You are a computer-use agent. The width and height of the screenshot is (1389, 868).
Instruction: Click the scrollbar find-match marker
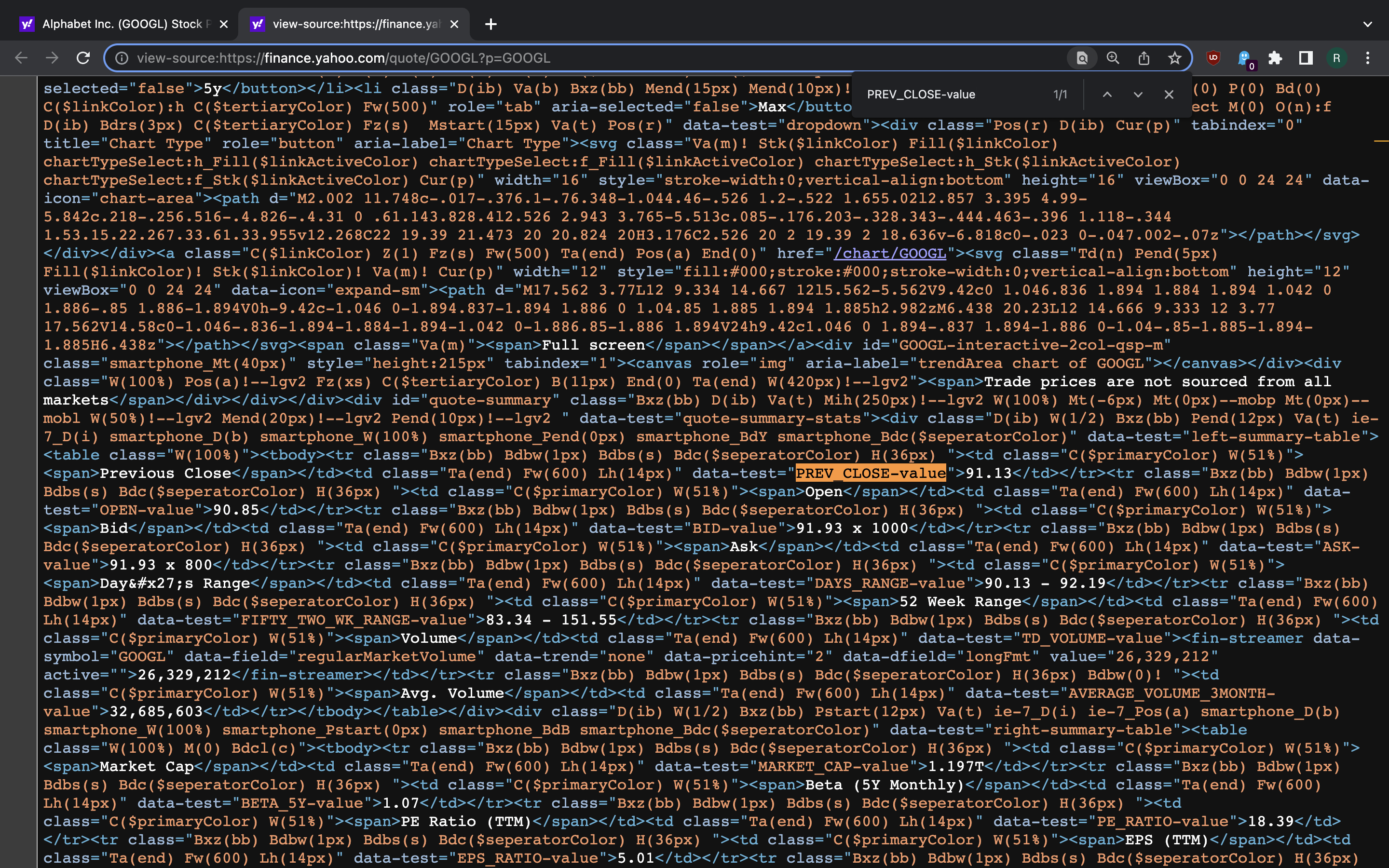pos(1382,140)
